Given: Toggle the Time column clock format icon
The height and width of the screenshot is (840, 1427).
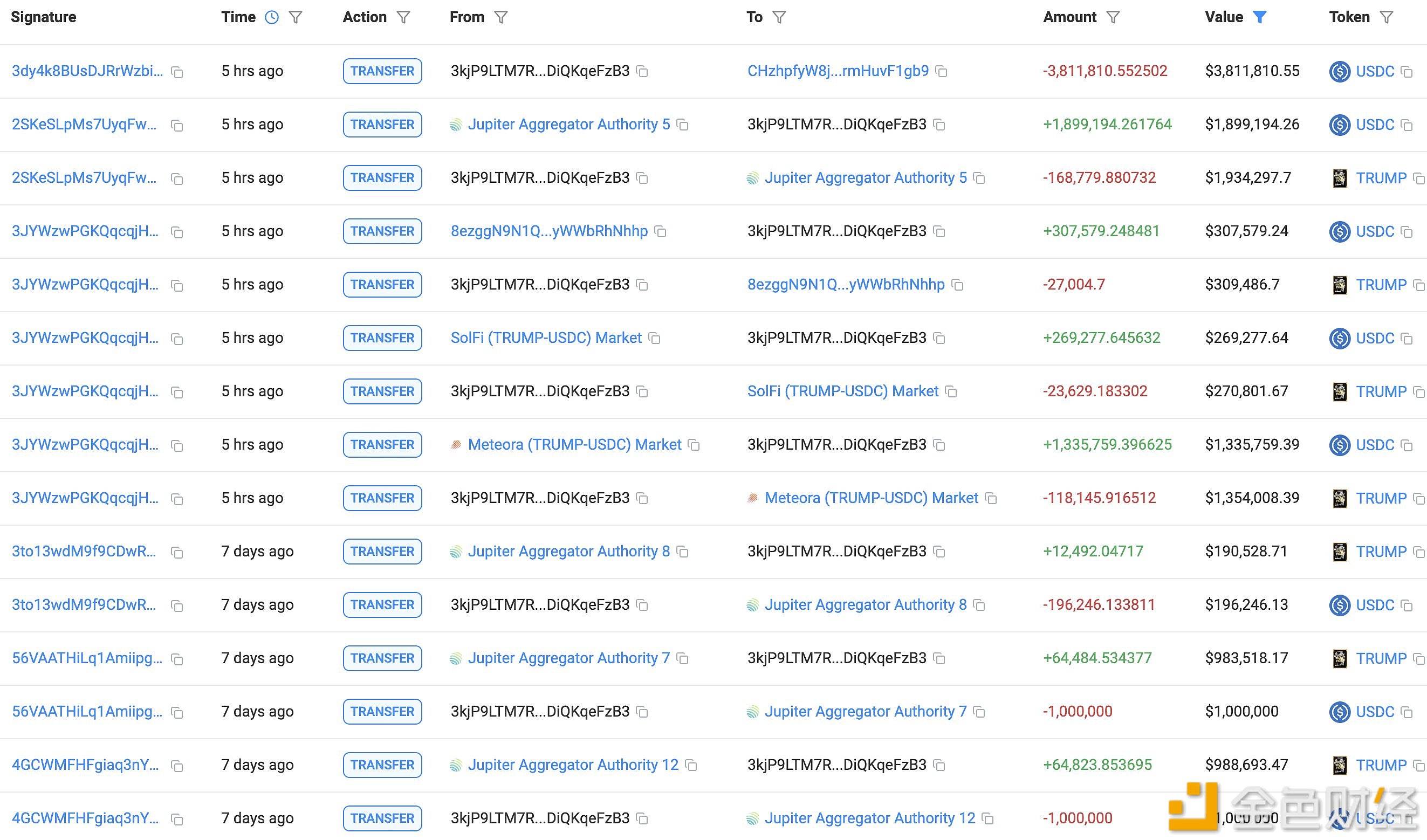Looking at the screenshot, I should click(x=272, y=17).
